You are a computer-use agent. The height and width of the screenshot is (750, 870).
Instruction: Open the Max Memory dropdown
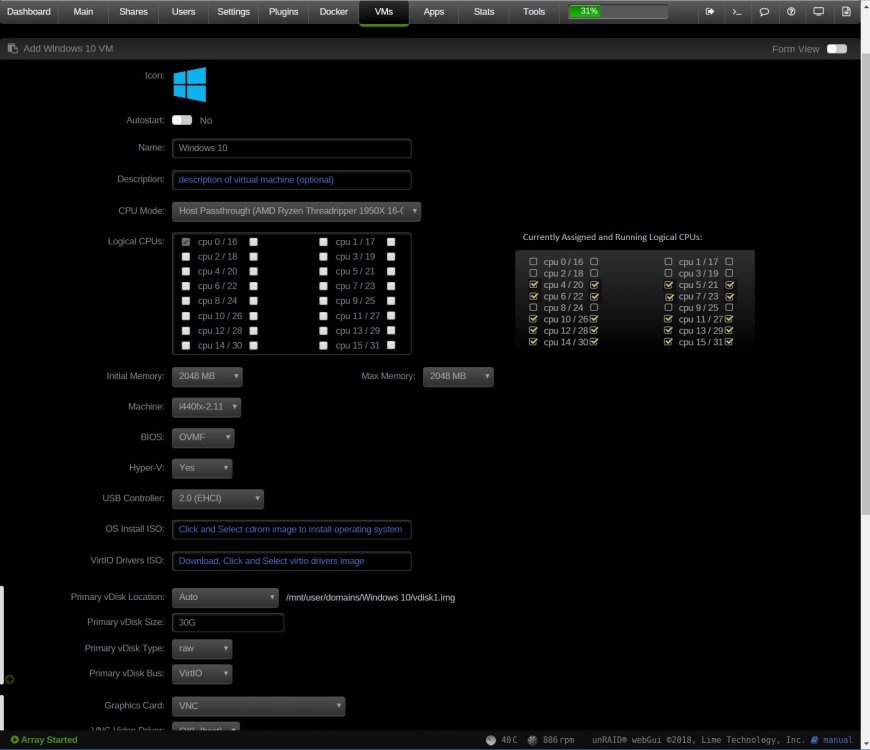click(458, 377)
